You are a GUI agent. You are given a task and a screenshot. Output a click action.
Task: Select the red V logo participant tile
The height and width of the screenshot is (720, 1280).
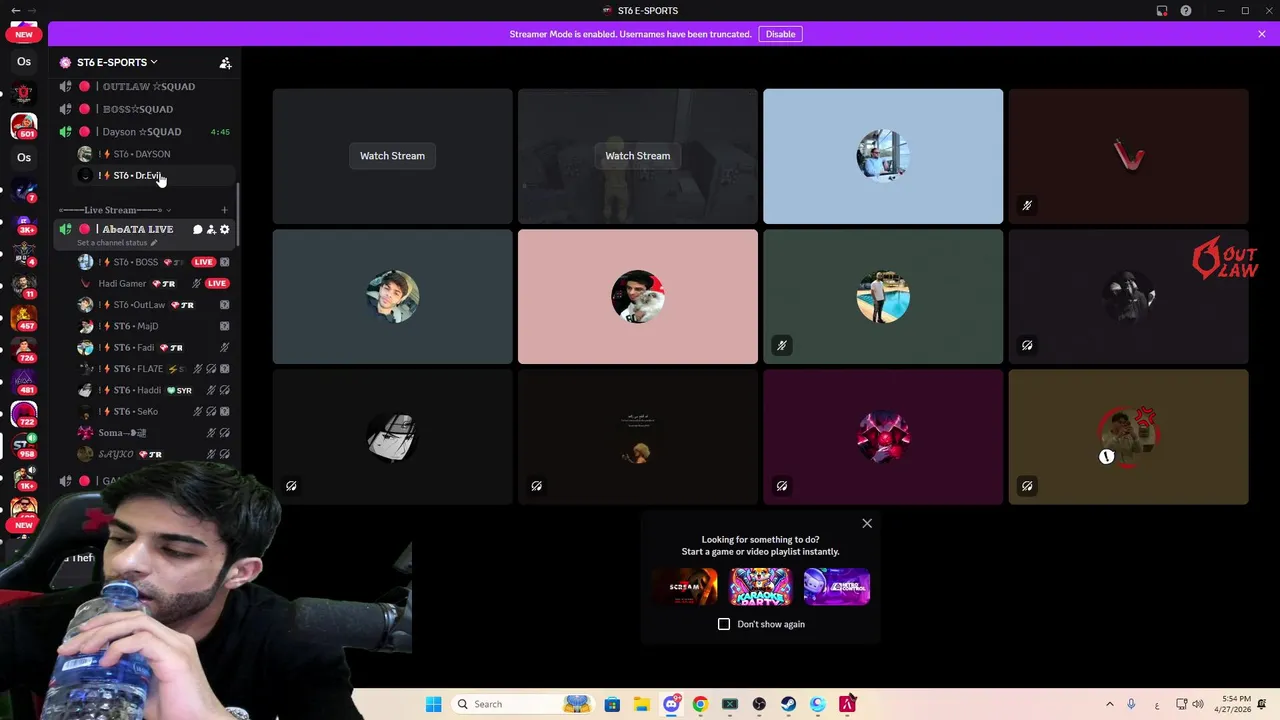[x=1128, y=156]
